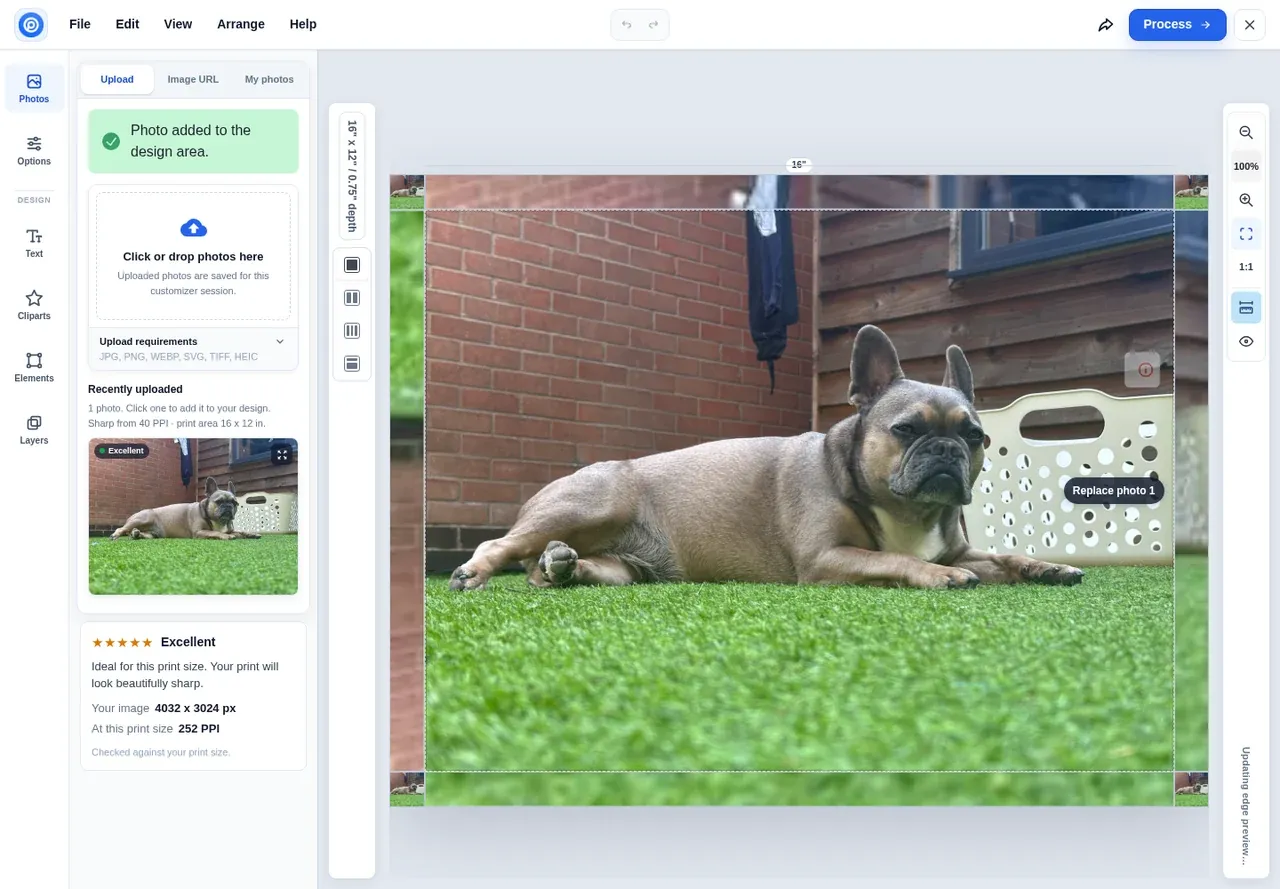Click the Replace photo 1 button

coord(1113,490)
